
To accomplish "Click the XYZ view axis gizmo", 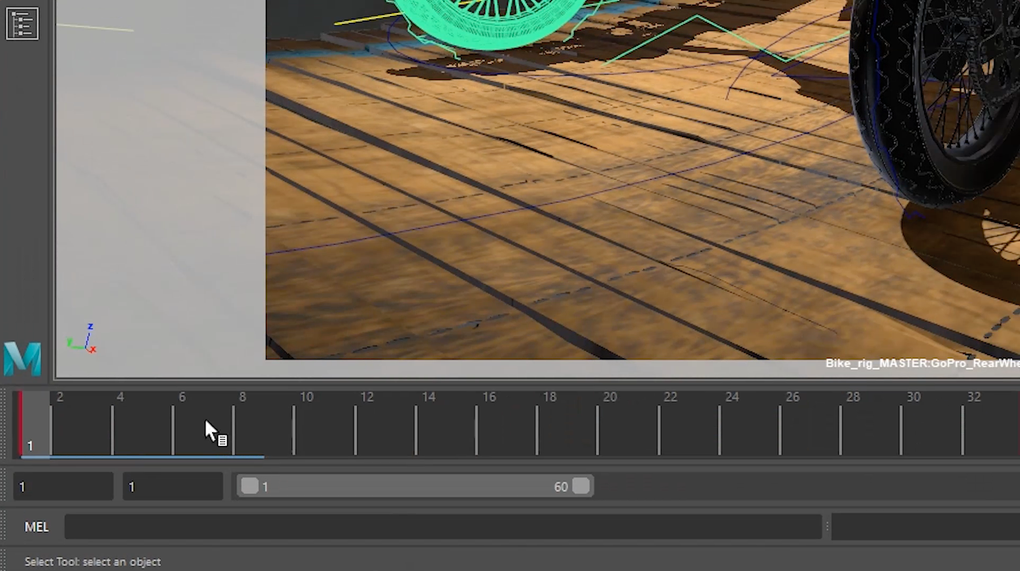I will pyautogui.click(x=82, y=339).
